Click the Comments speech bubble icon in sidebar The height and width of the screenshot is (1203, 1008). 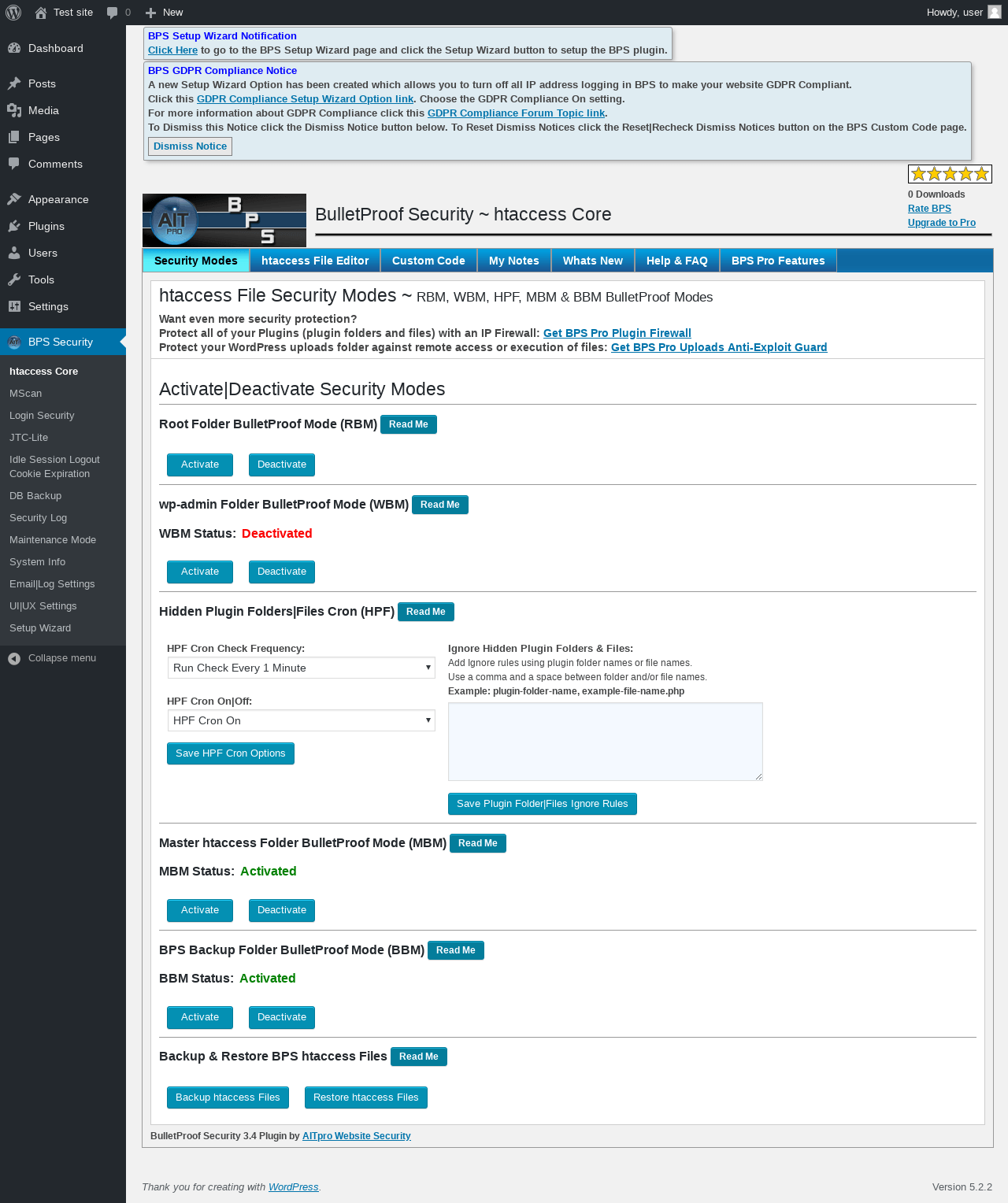click(14, 164)
